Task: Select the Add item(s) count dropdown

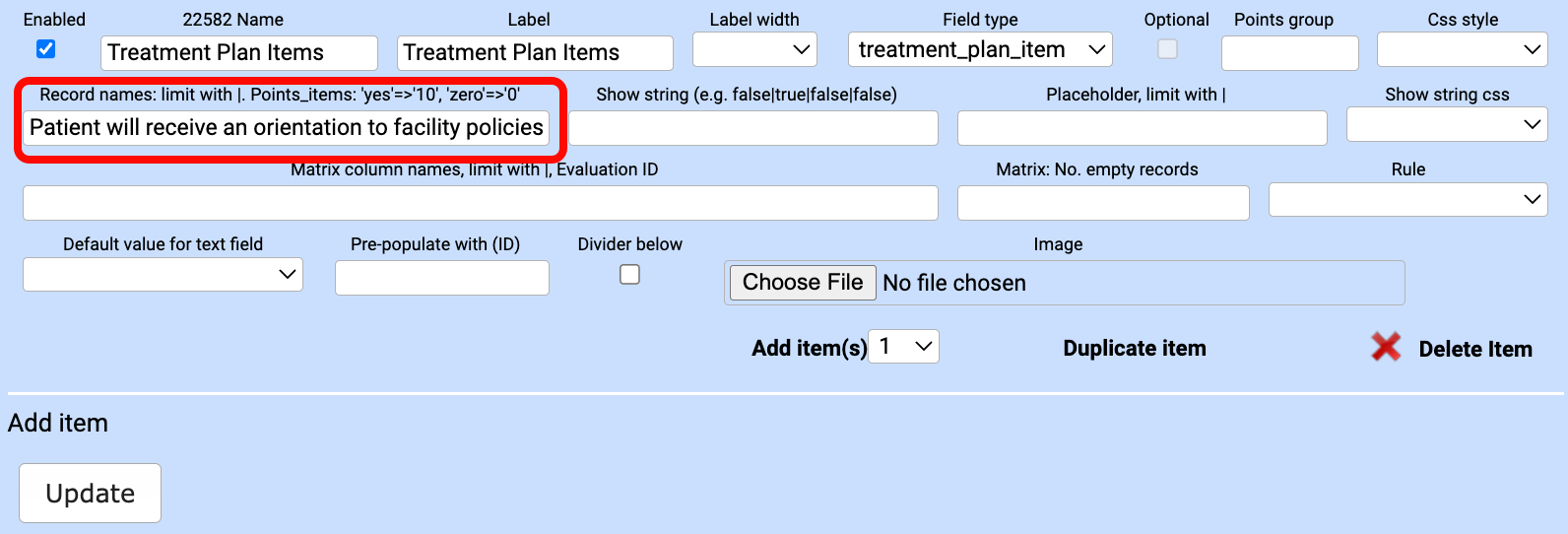Action: (904, 347)
